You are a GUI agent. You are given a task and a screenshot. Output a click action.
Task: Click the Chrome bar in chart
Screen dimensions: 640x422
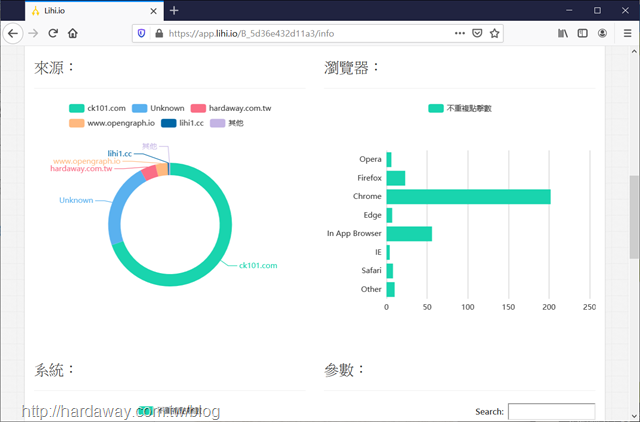click(x=468, y=197)
